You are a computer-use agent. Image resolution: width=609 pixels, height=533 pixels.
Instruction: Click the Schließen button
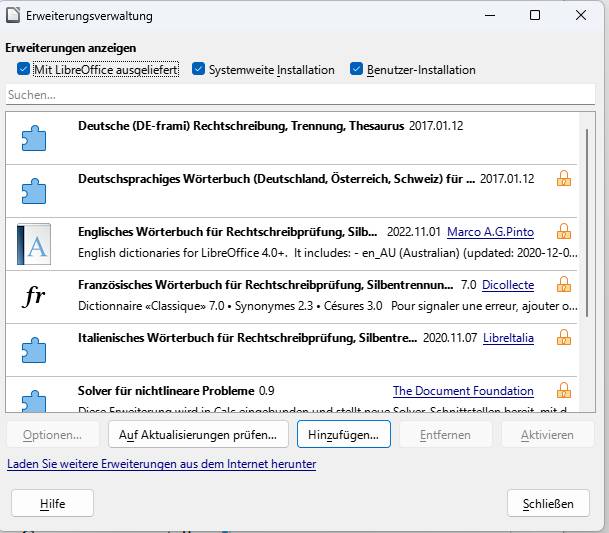click(x=548, y=503)
